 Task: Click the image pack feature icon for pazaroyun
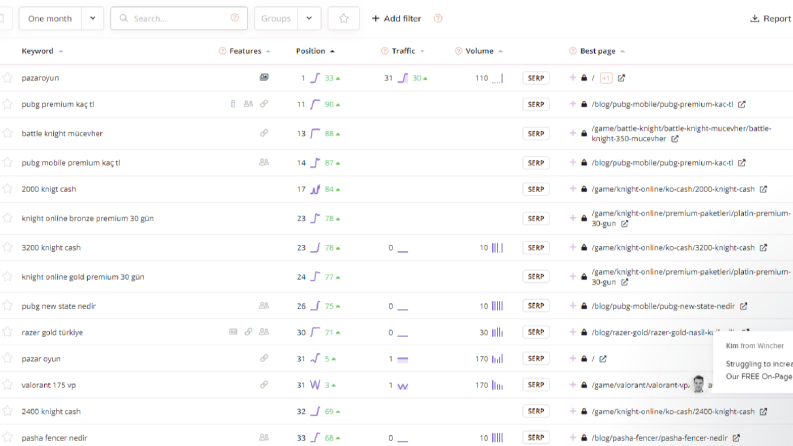point(264,77)
